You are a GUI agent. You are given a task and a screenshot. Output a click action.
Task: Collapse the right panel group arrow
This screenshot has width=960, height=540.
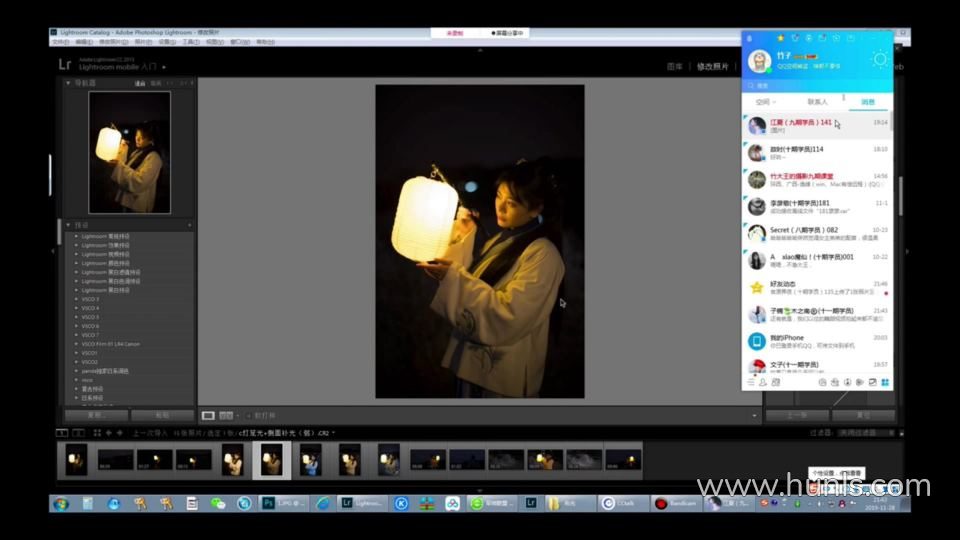tap(907, 251)
